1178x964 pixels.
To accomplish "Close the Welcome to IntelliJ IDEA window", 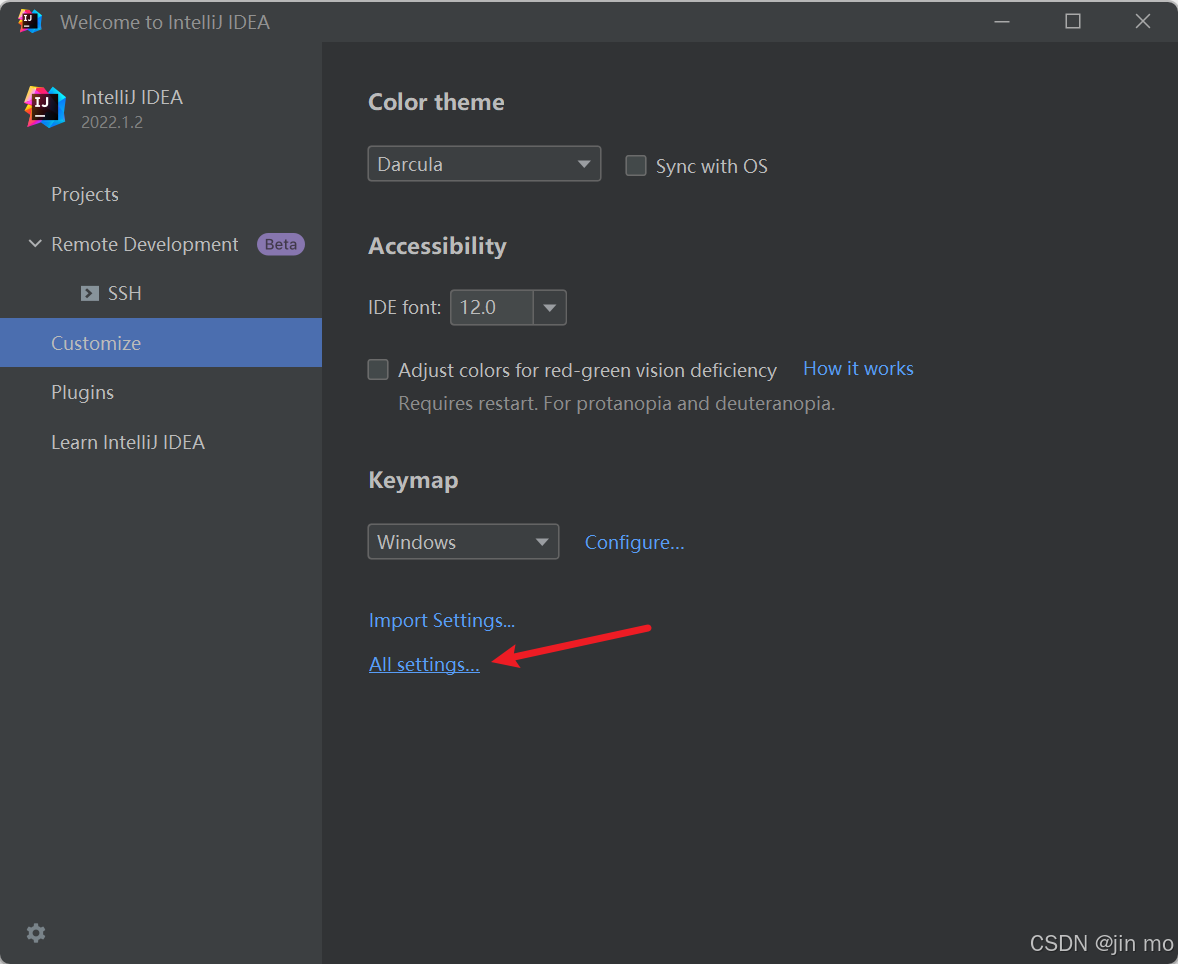I will coord(1143,21).
